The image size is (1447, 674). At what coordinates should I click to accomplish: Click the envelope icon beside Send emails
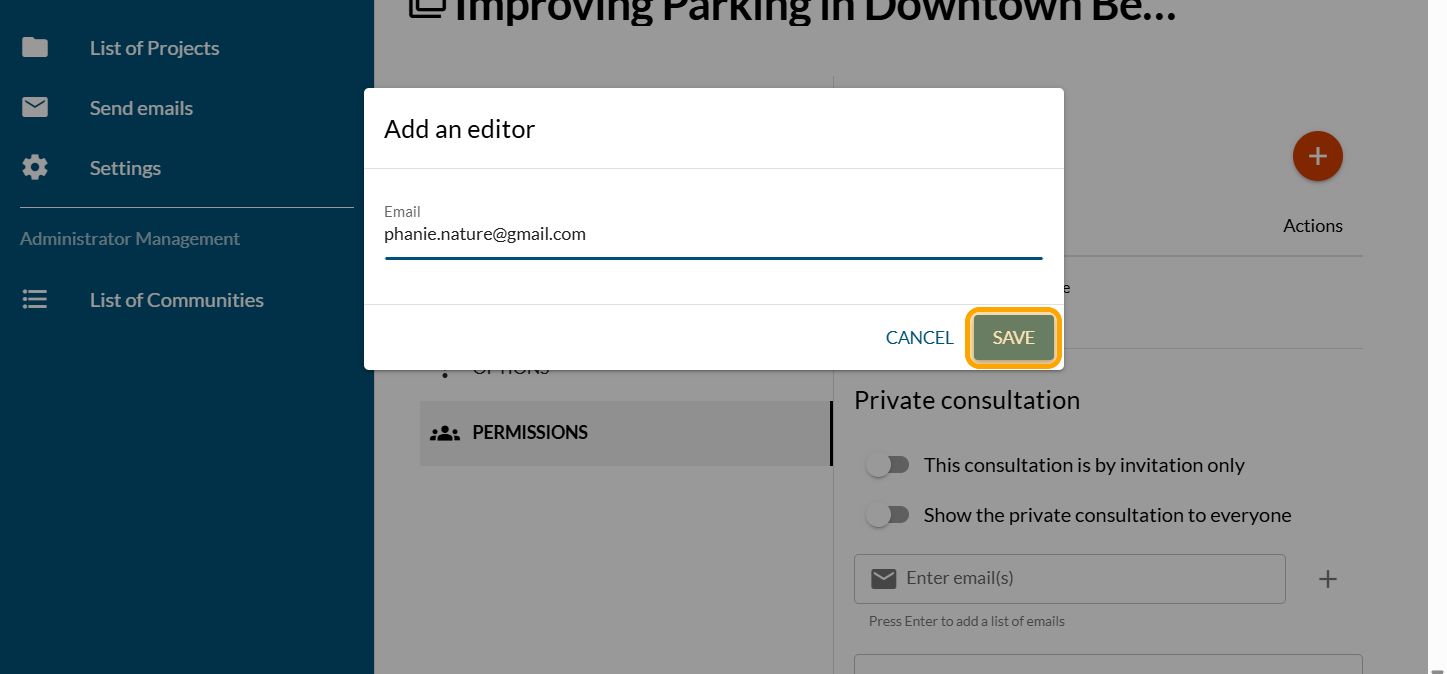pos(35,108)
